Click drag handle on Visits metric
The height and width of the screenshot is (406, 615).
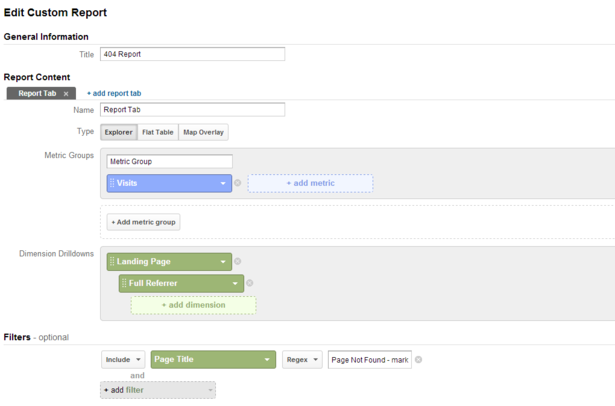(x=112, y=183)
